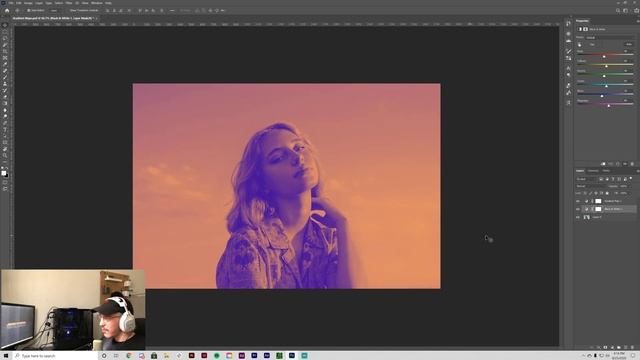
Task: Open the Fill value dropdown
Action: [631, 193]
